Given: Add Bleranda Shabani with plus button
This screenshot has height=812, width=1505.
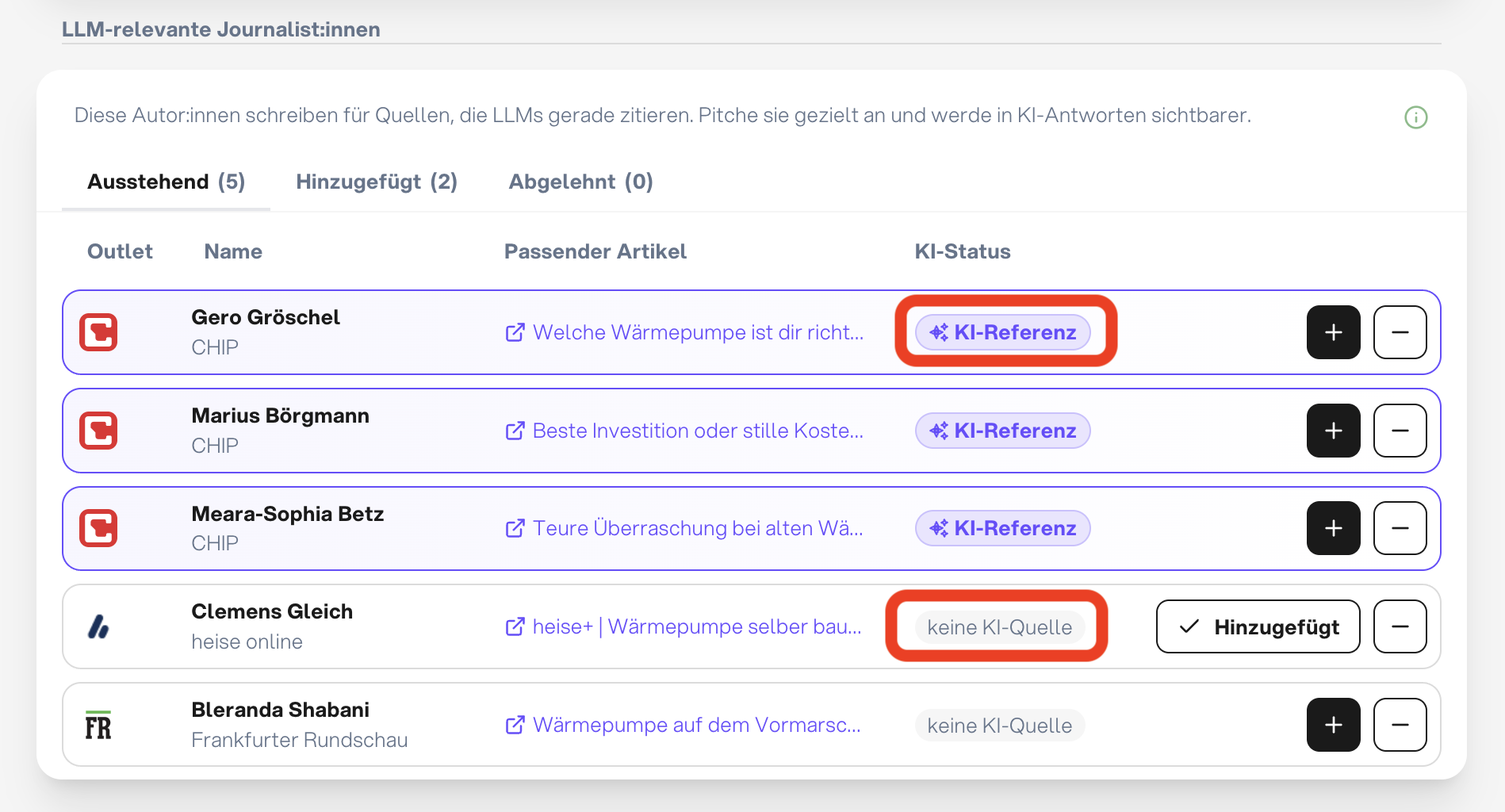Looking at the screenshot, I should tap(1333, 725).
